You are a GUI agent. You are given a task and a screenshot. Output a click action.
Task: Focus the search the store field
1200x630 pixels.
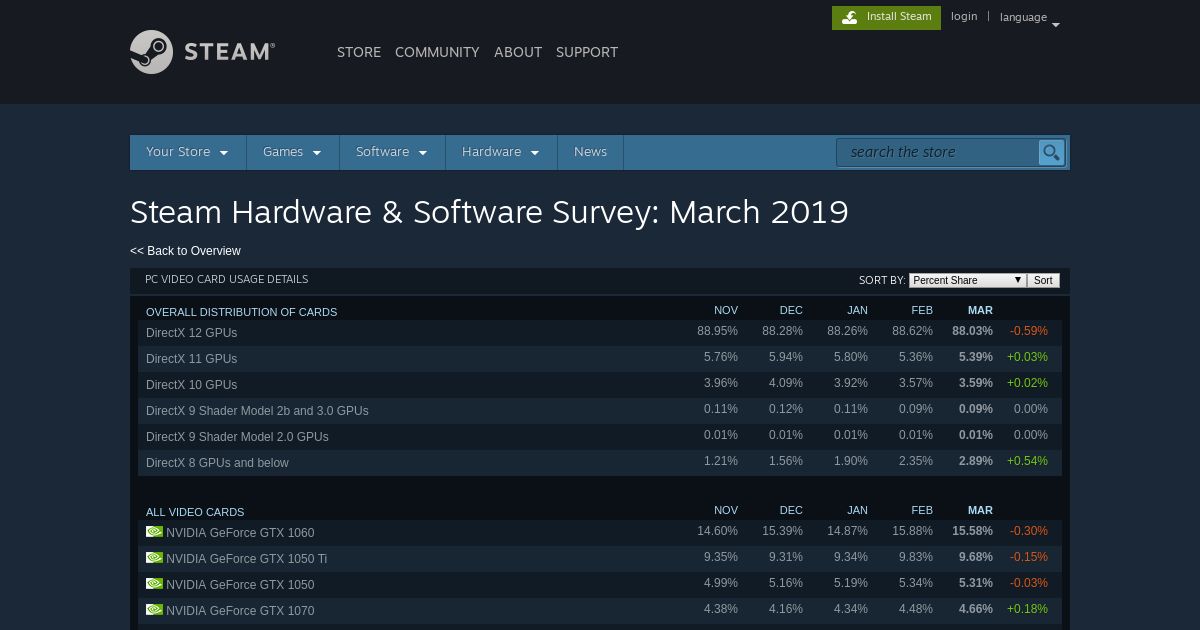point(937,152)
